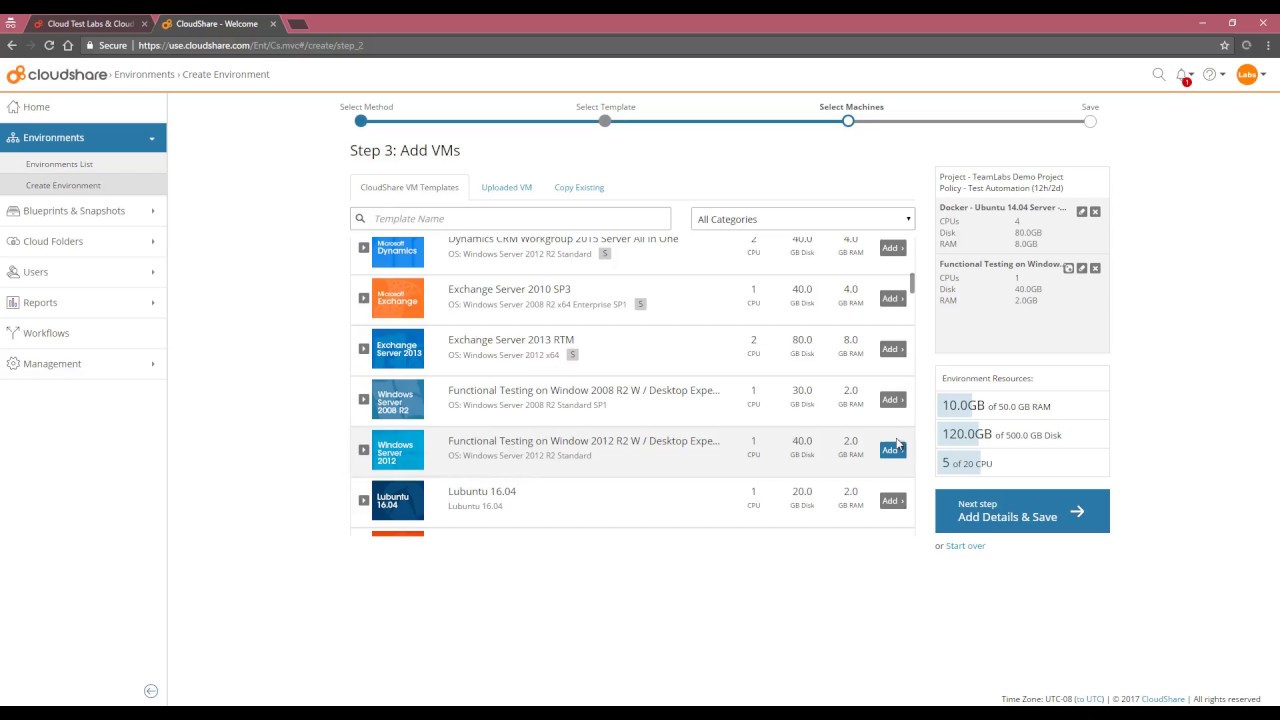Add Exchange Server 2010 SP3 VM
The width and height of the screenshot is (1280, 720).
pos(893,298)
